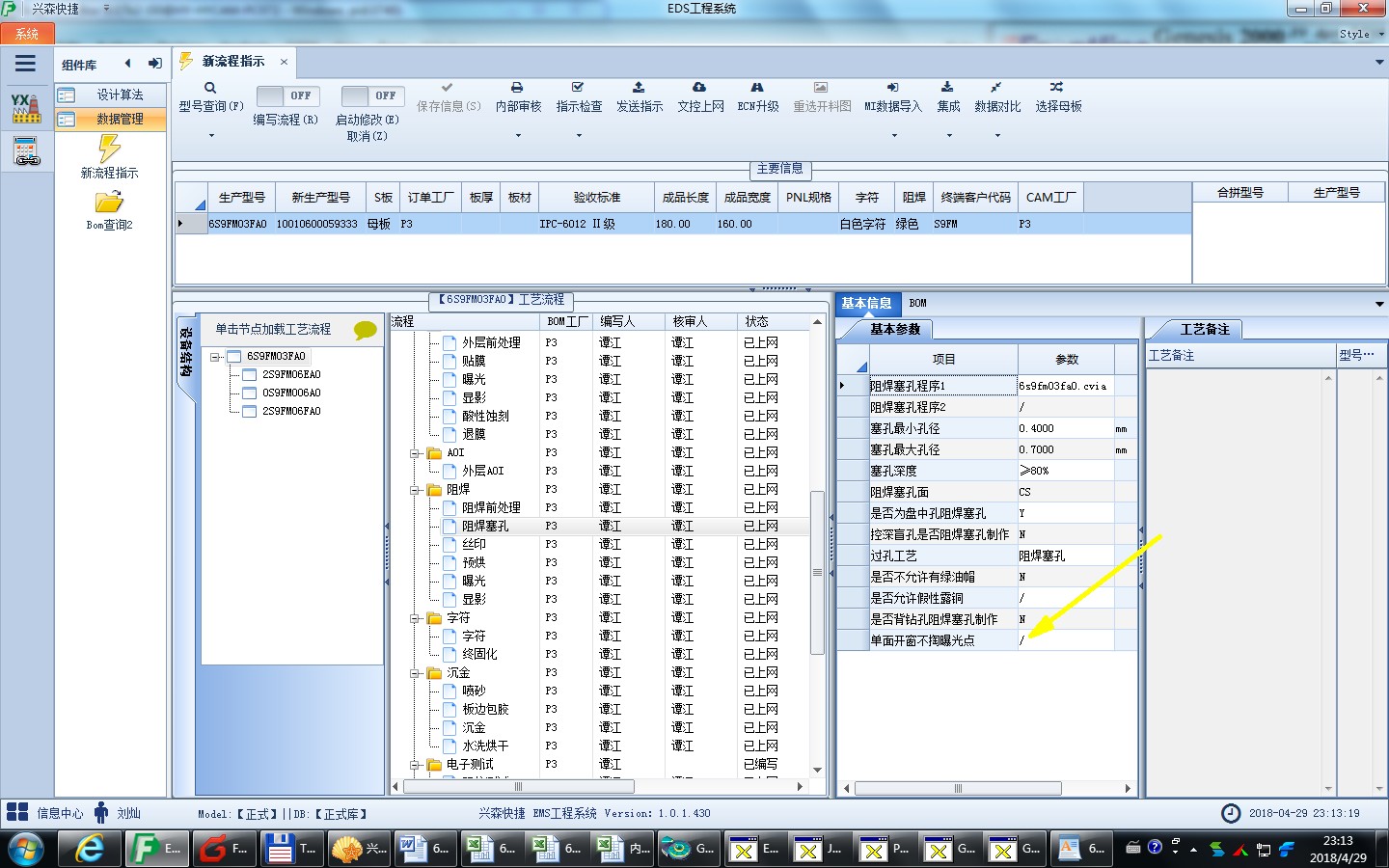Click the 数据对比 compare icon
This screenshot has height=868, width=1389.
coord(996,88)
